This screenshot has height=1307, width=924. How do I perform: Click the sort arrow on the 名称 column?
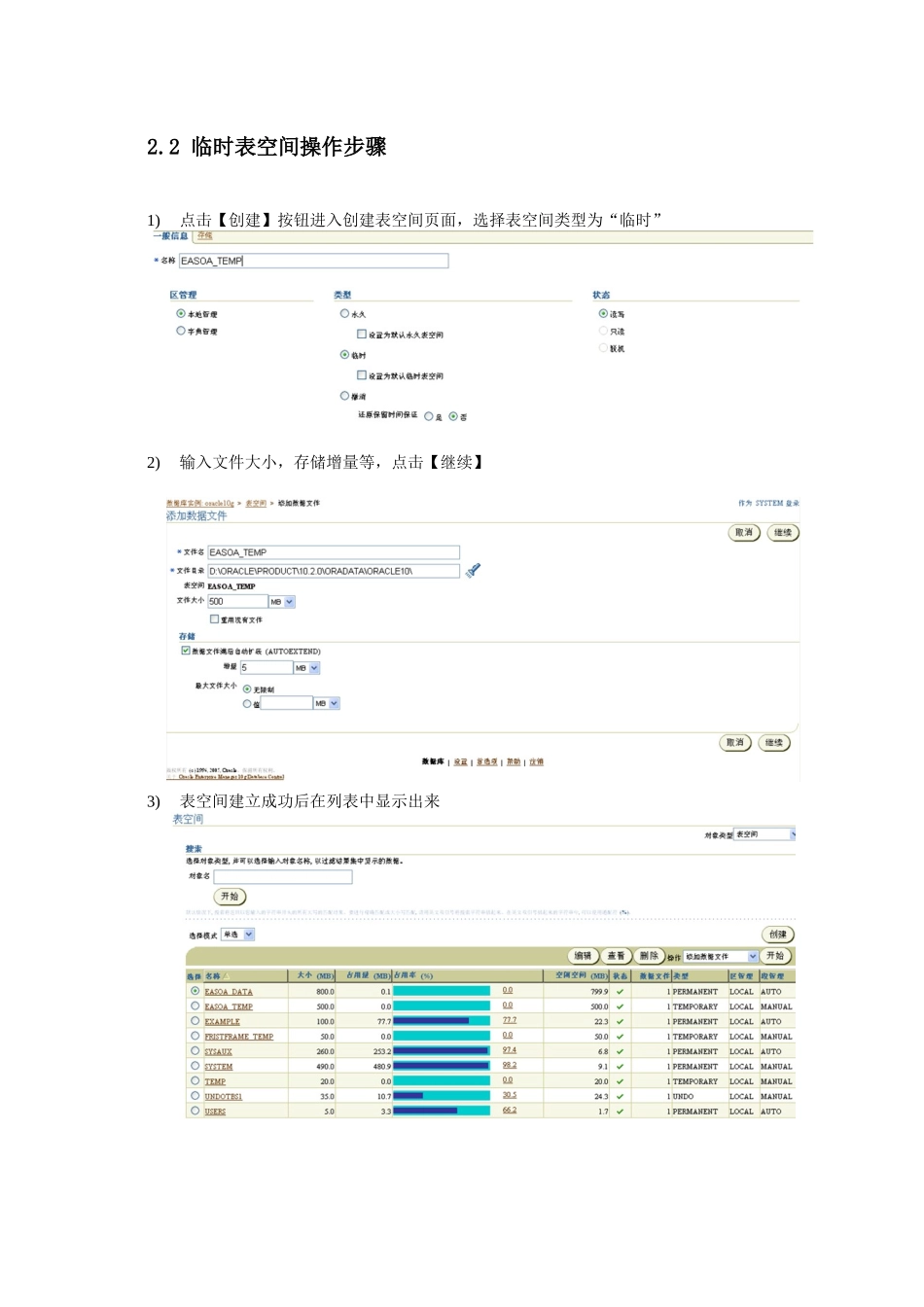[x=226, y=975]
